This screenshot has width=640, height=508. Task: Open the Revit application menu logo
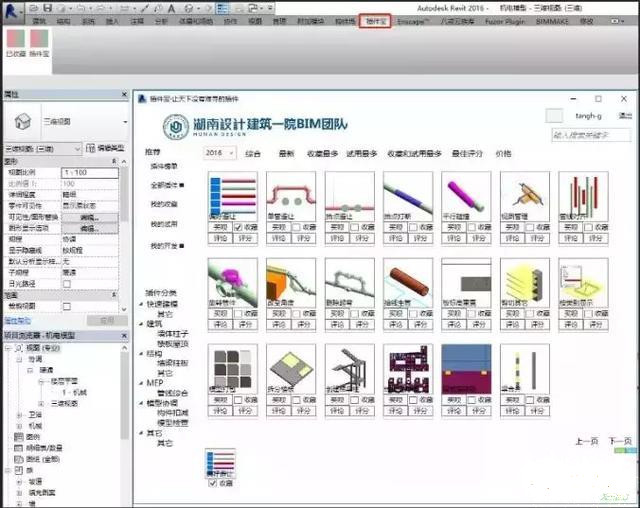[12, 10]
